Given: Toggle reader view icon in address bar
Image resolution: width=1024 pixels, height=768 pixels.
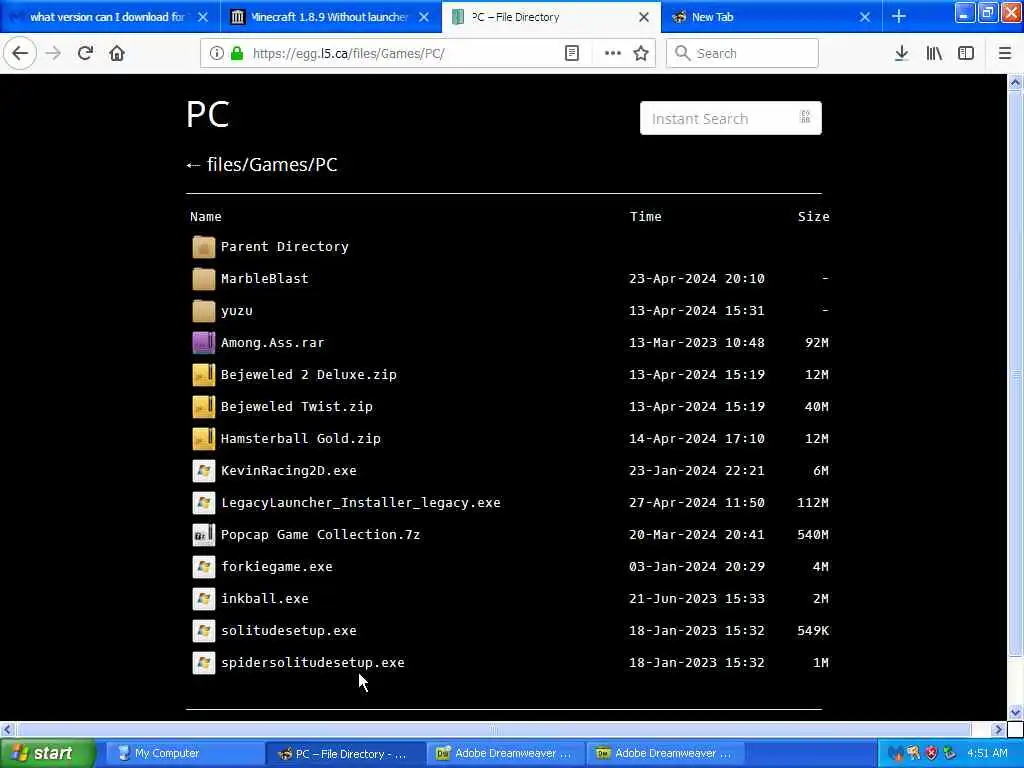Looking at the screenshot, I should pyautogui.click(x=571, y=54).
